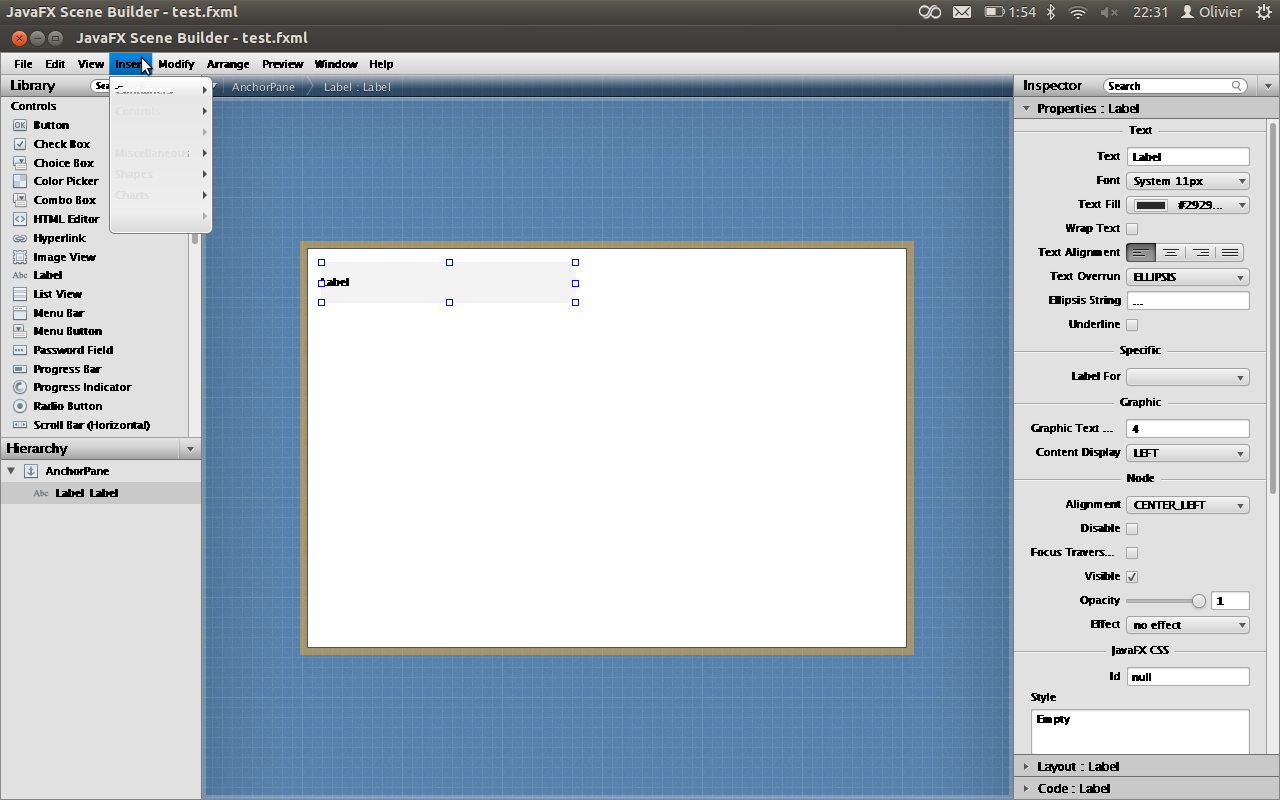Set Text Alignment to right
This screenshot has width=1280, height=800.
(x=1200, y=253)
